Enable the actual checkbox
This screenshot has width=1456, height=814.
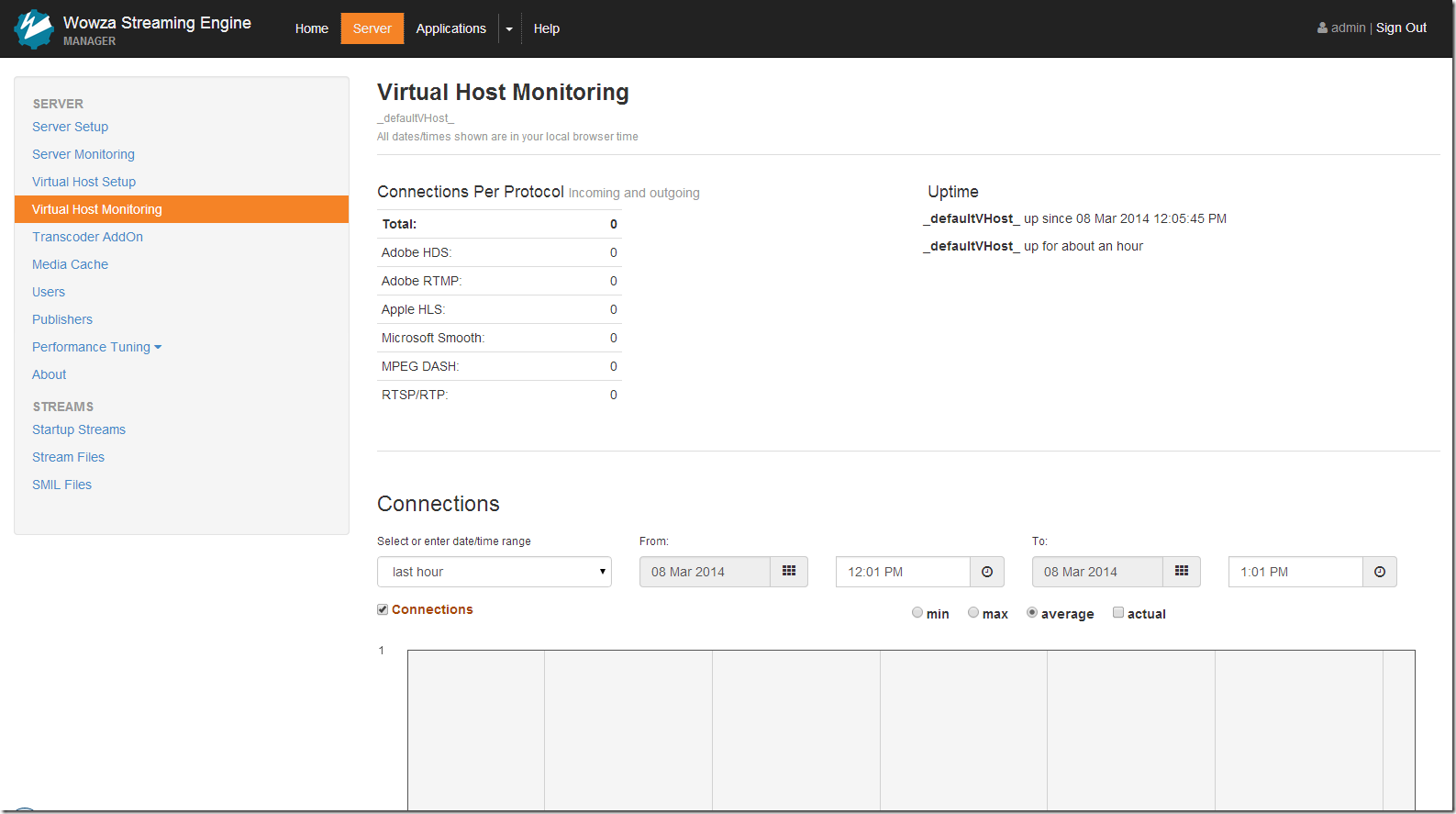1118,612
